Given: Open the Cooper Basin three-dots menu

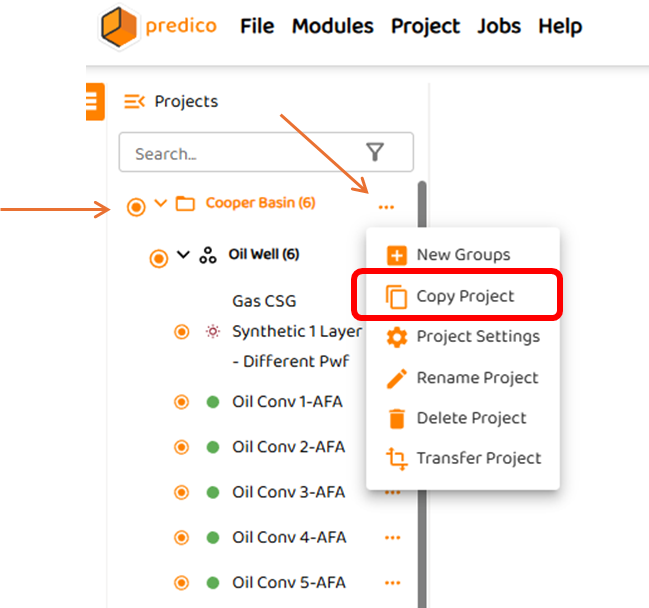Looking at the screenshot, I should [386, 207].
